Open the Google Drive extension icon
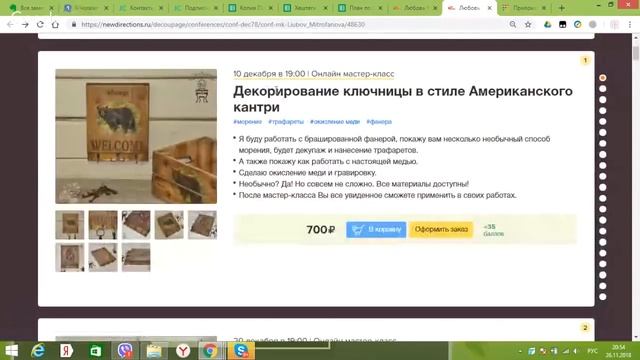 pyautogui.click(x=547, y=24)
